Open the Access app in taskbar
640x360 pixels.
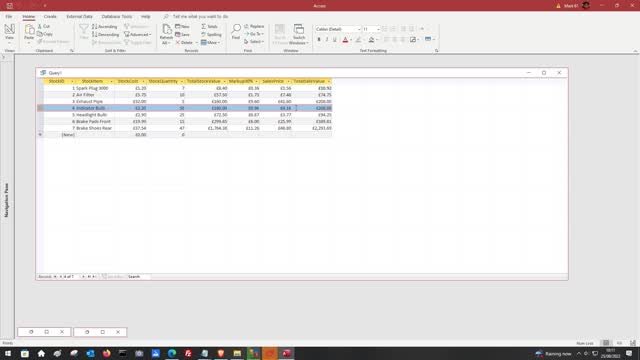click(286, 353)
